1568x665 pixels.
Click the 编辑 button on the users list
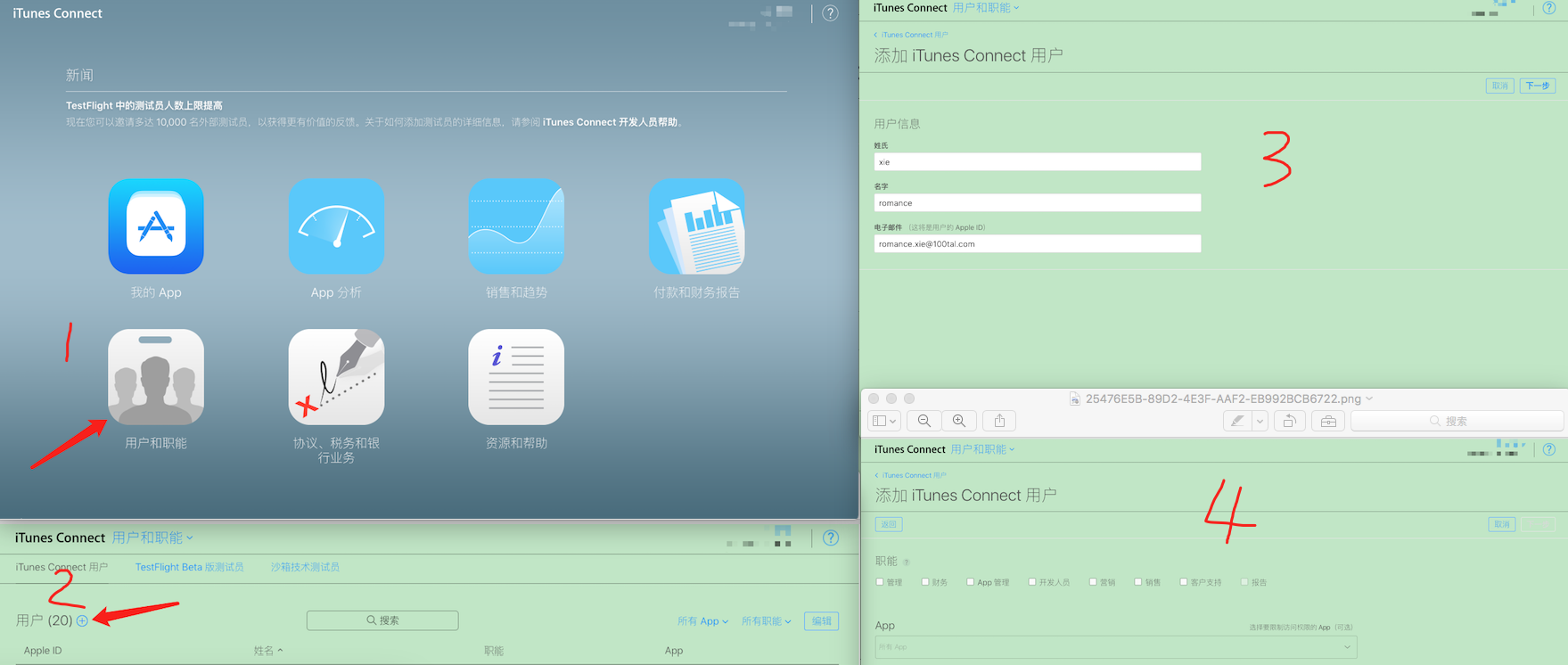(821, 621)
